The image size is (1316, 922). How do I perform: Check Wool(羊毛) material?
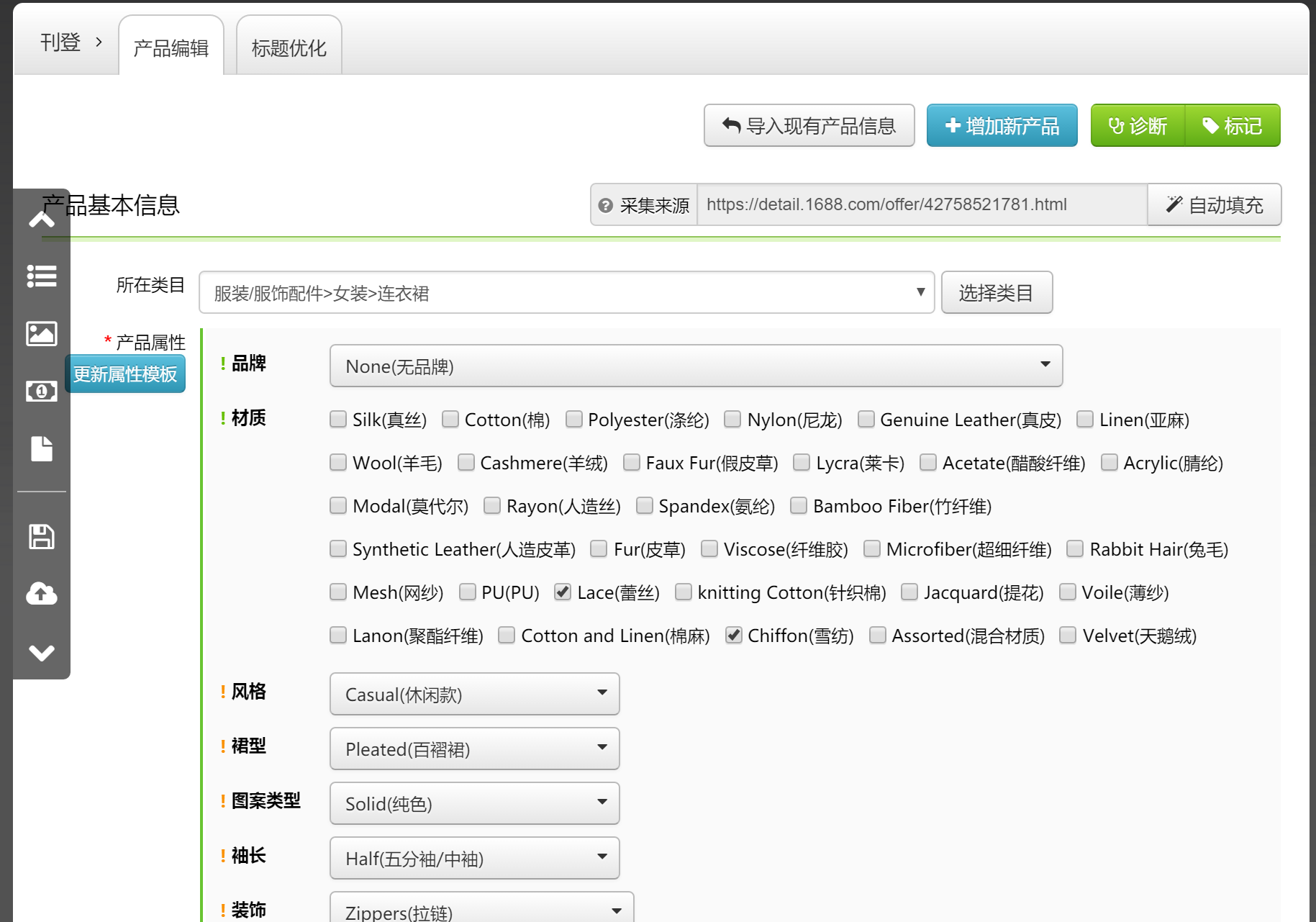pyautogui.click(x=338, y=462)
